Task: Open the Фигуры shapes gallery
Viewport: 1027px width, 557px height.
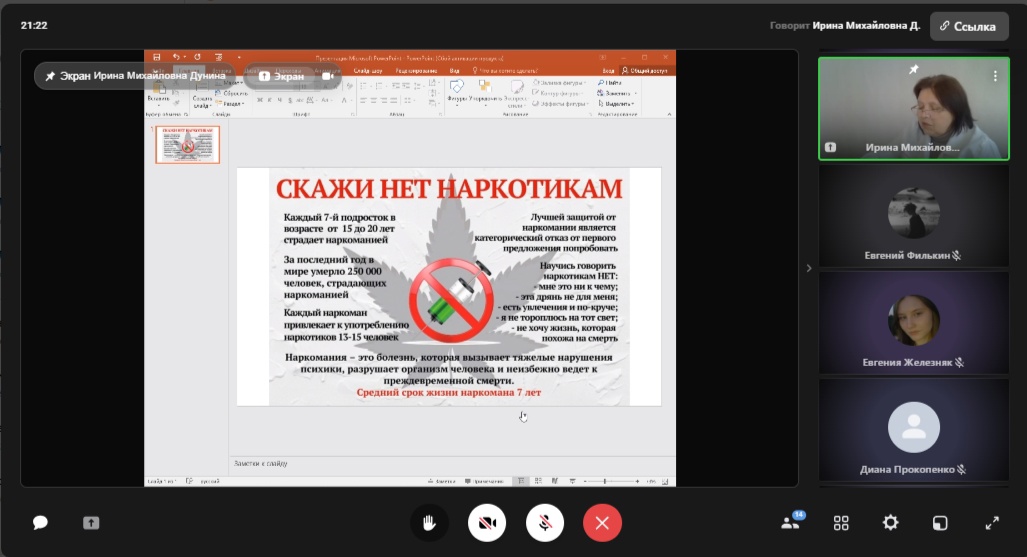Action: [x=457, y=92]
